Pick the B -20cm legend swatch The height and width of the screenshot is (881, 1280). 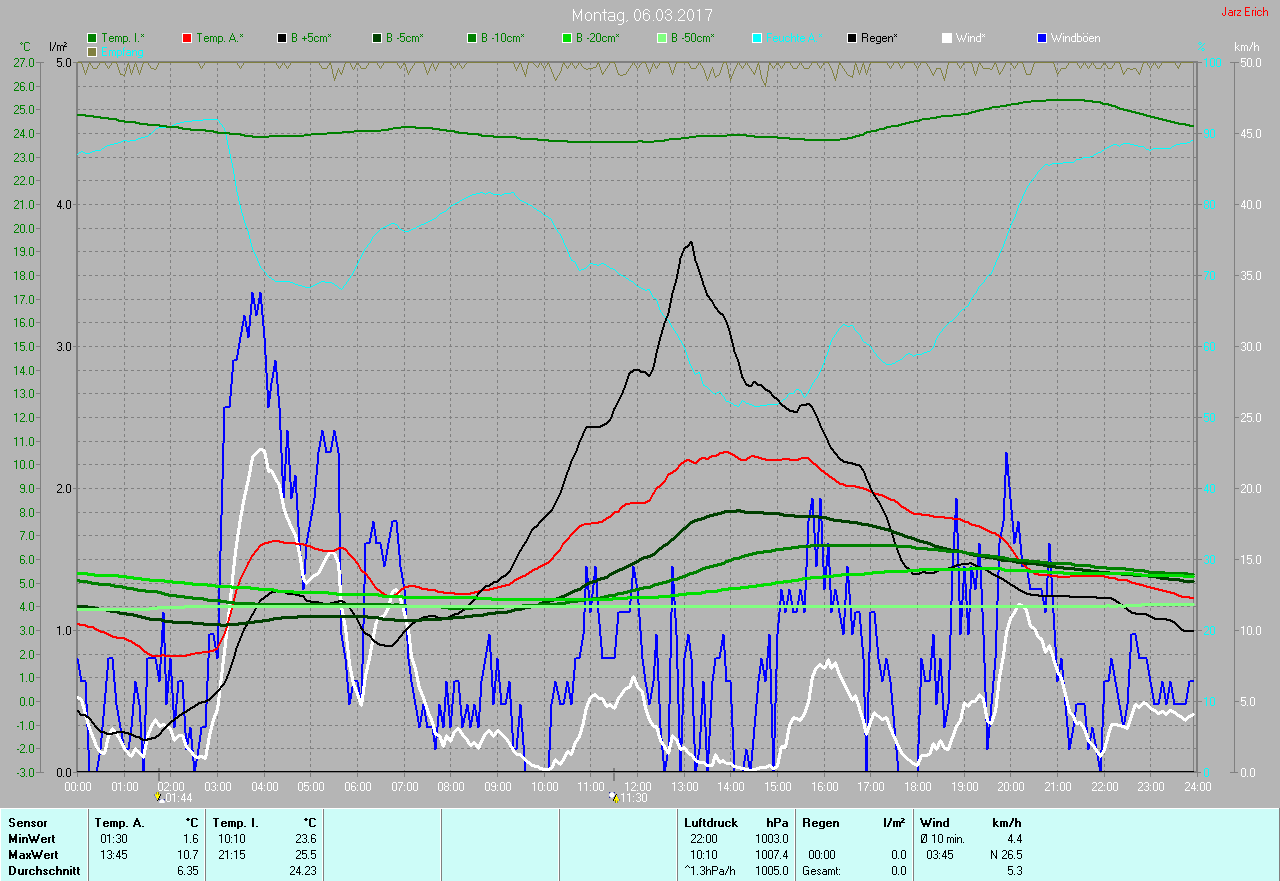(x=567, y=38)
